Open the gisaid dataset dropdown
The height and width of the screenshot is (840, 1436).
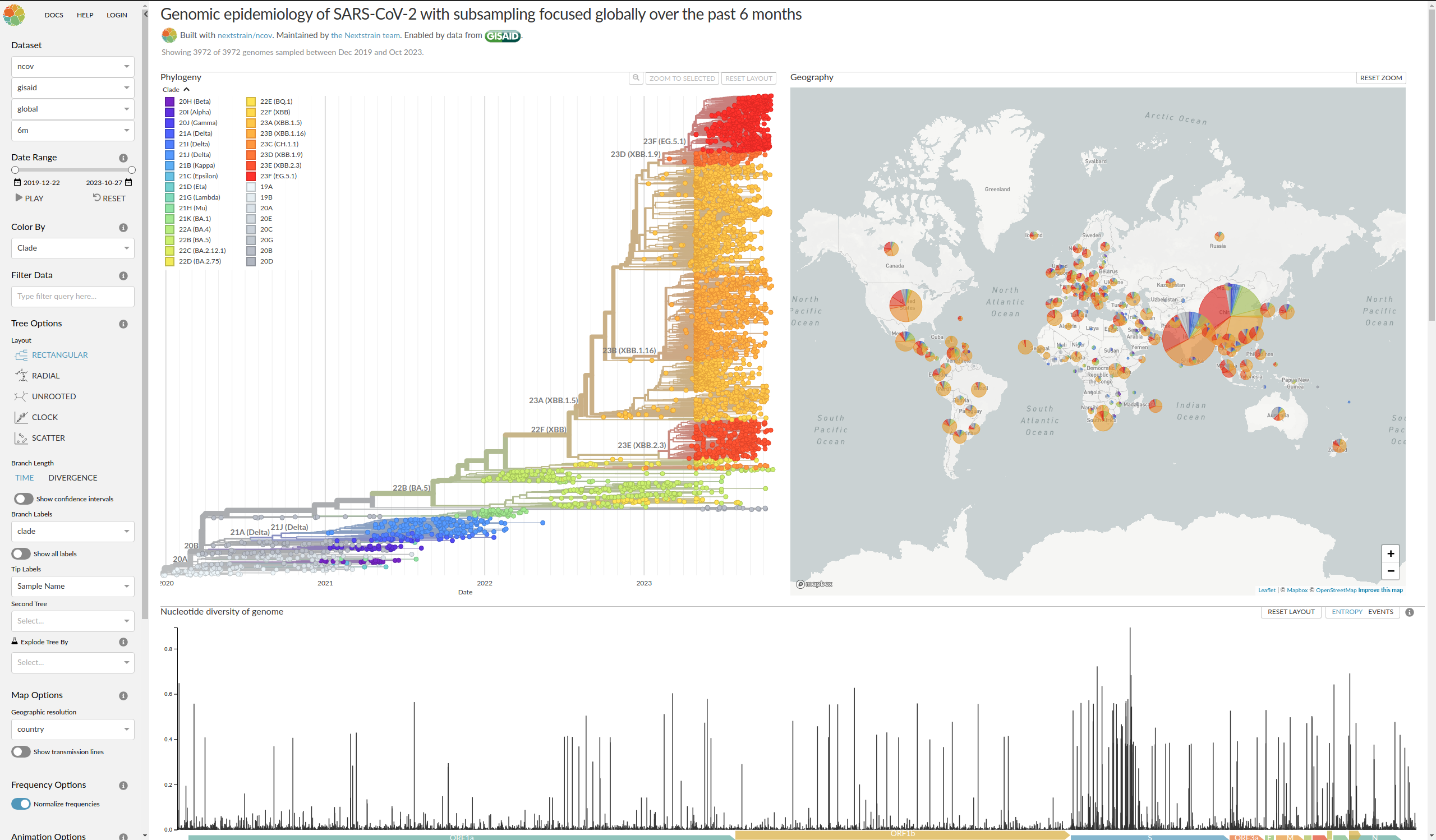pyautogui.click(x=73, y=87)
